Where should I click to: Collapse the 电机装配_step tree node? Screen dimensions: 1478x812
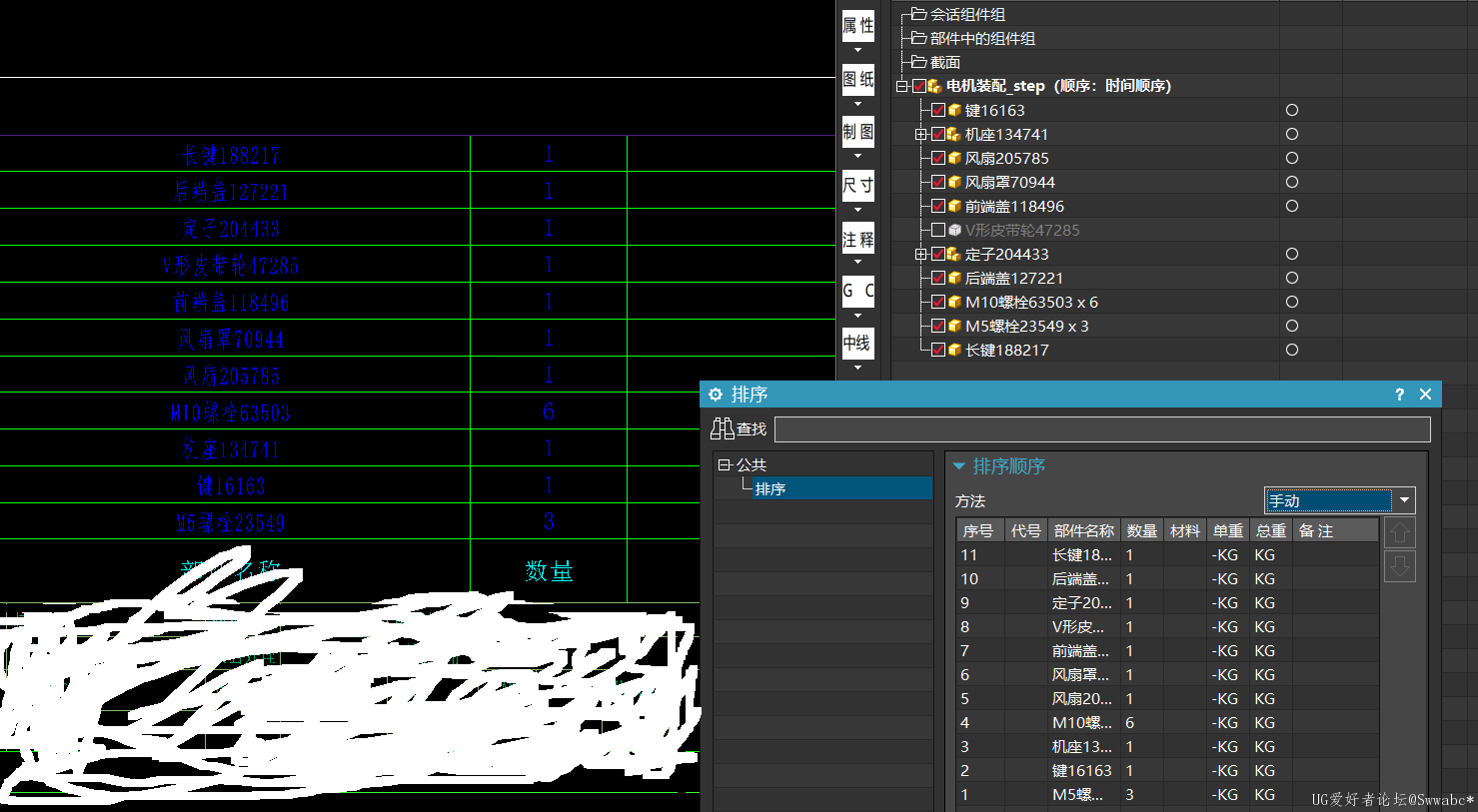902,86
